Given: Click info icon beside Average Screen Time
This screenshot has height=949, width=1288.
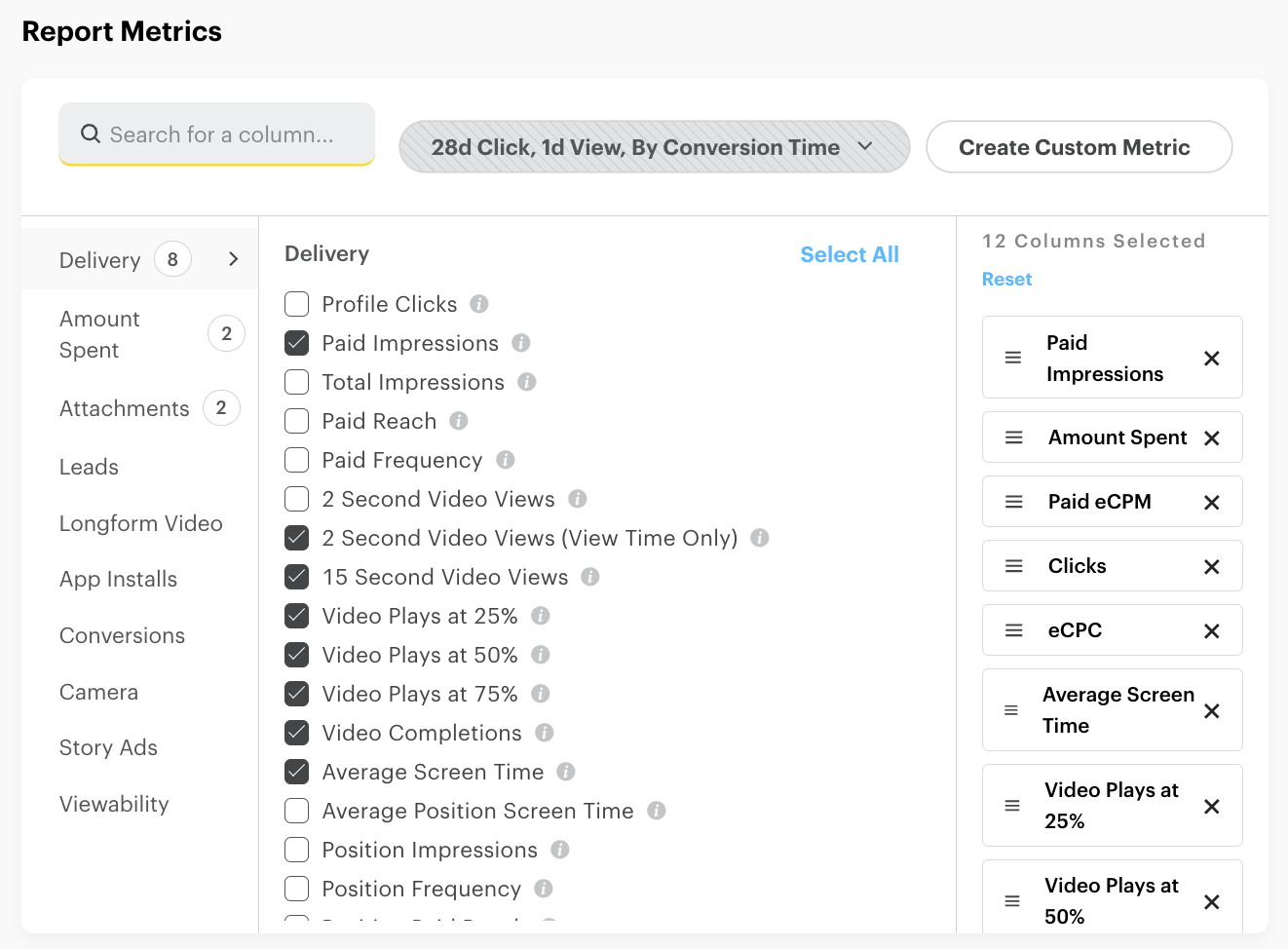Looking at the screenshot, I should coord(566,772).
